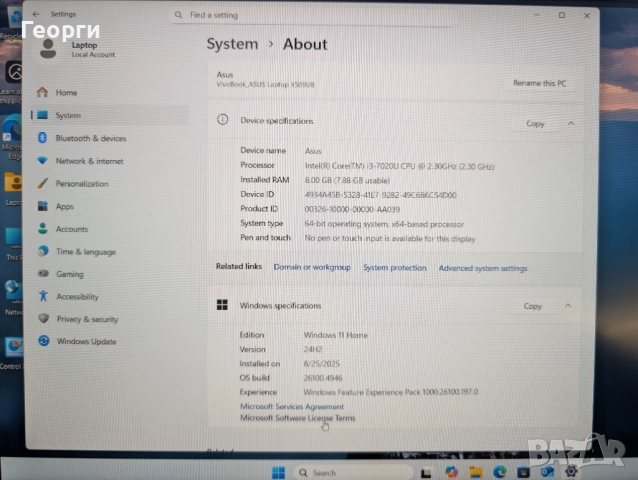Click Rename this PC button
Viewport: 638px width, 480px height.
coord(540,83)
